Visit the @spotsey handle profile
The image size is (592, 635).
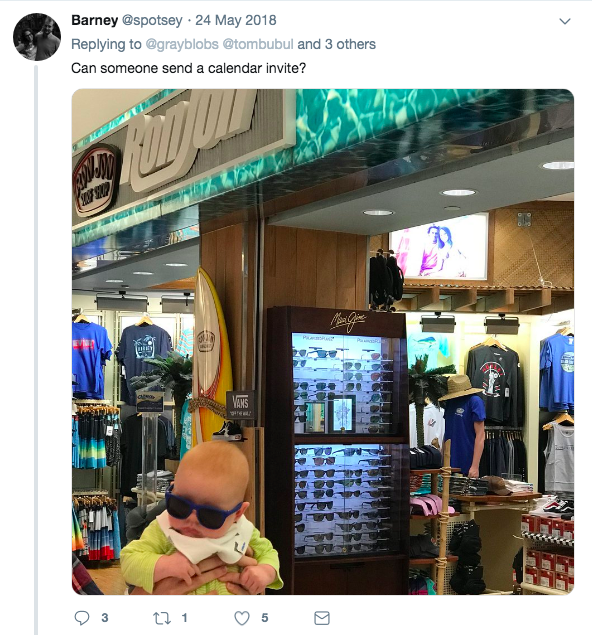(152, 20)
